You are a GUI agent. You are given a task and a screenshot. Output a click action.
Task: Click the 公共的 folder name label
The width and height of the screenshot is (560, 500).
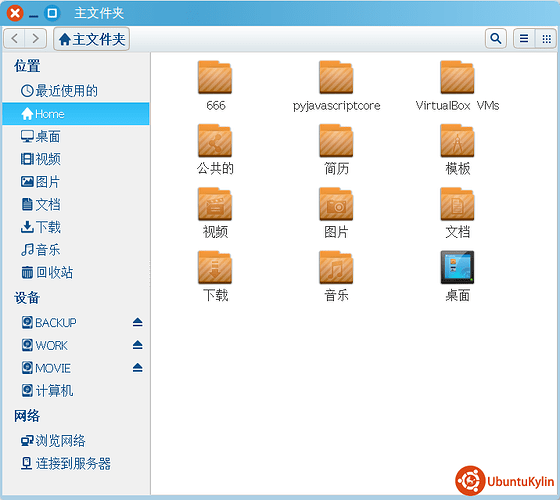coord(215,169)
